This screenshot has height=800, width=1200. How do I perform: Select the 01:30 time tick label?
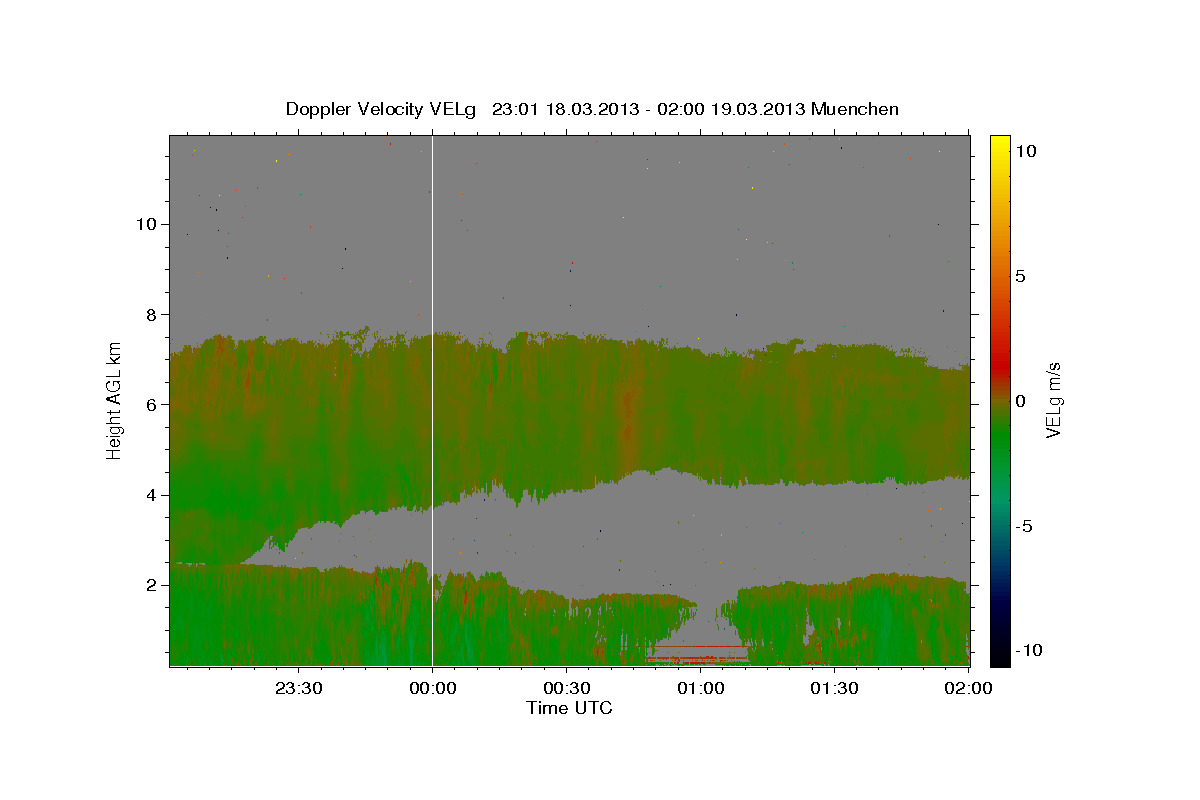pyautogui.click(x=834, y=689)
